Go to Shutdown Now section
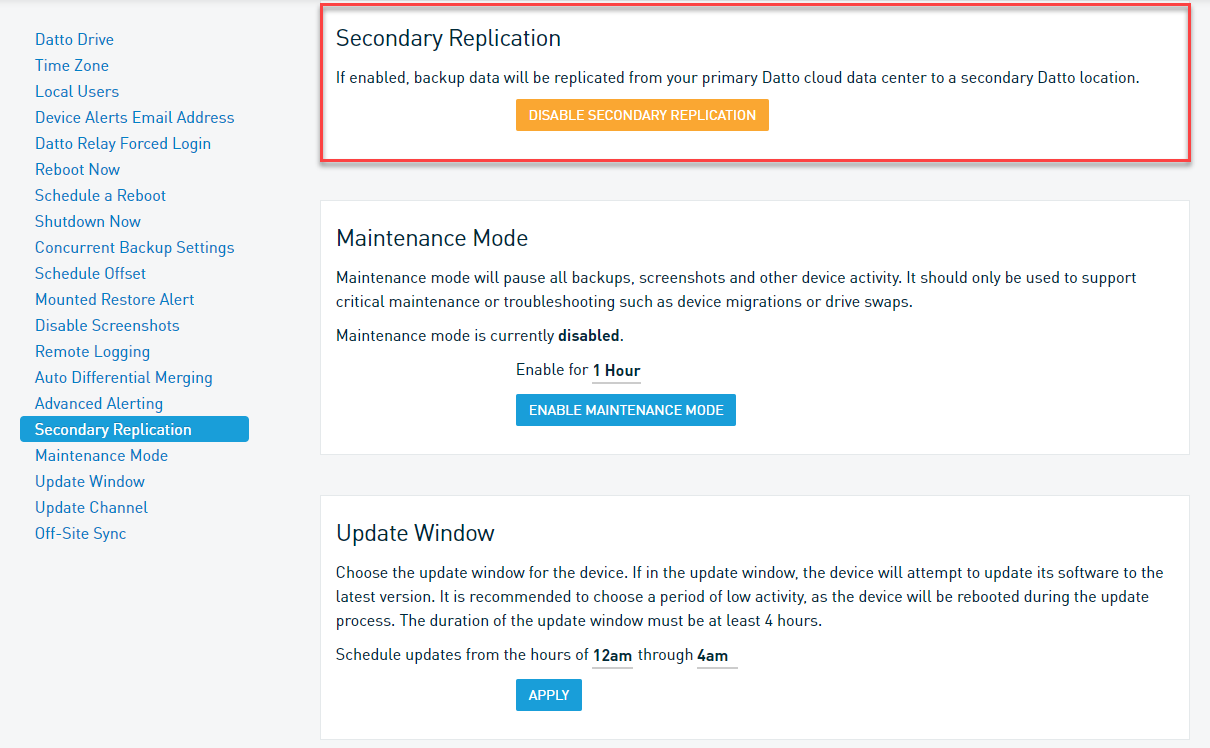 click(88, 222)
